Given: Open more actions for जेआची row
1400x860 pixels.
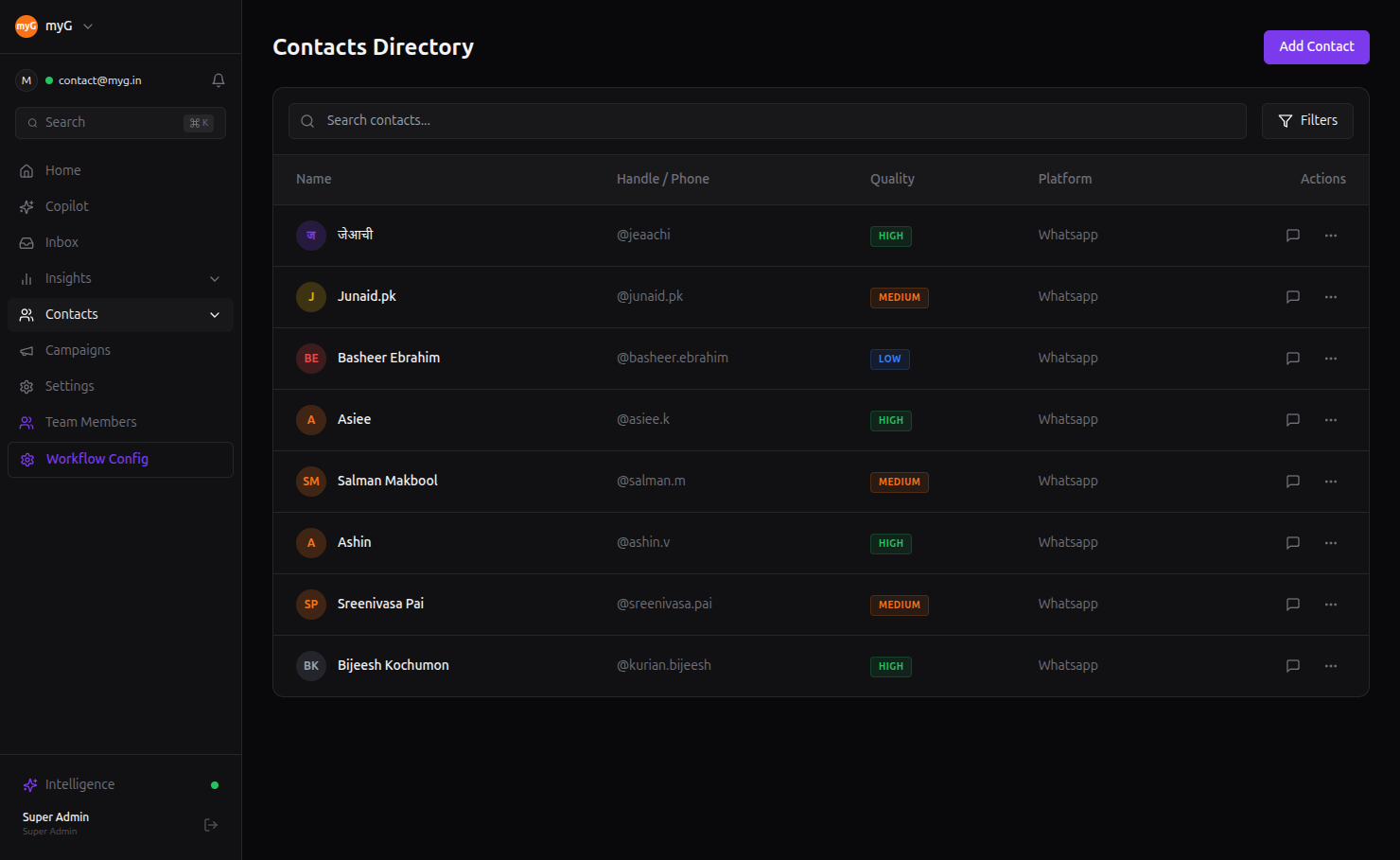Looking at the screenshot, I should click(x=1331, y=236).
